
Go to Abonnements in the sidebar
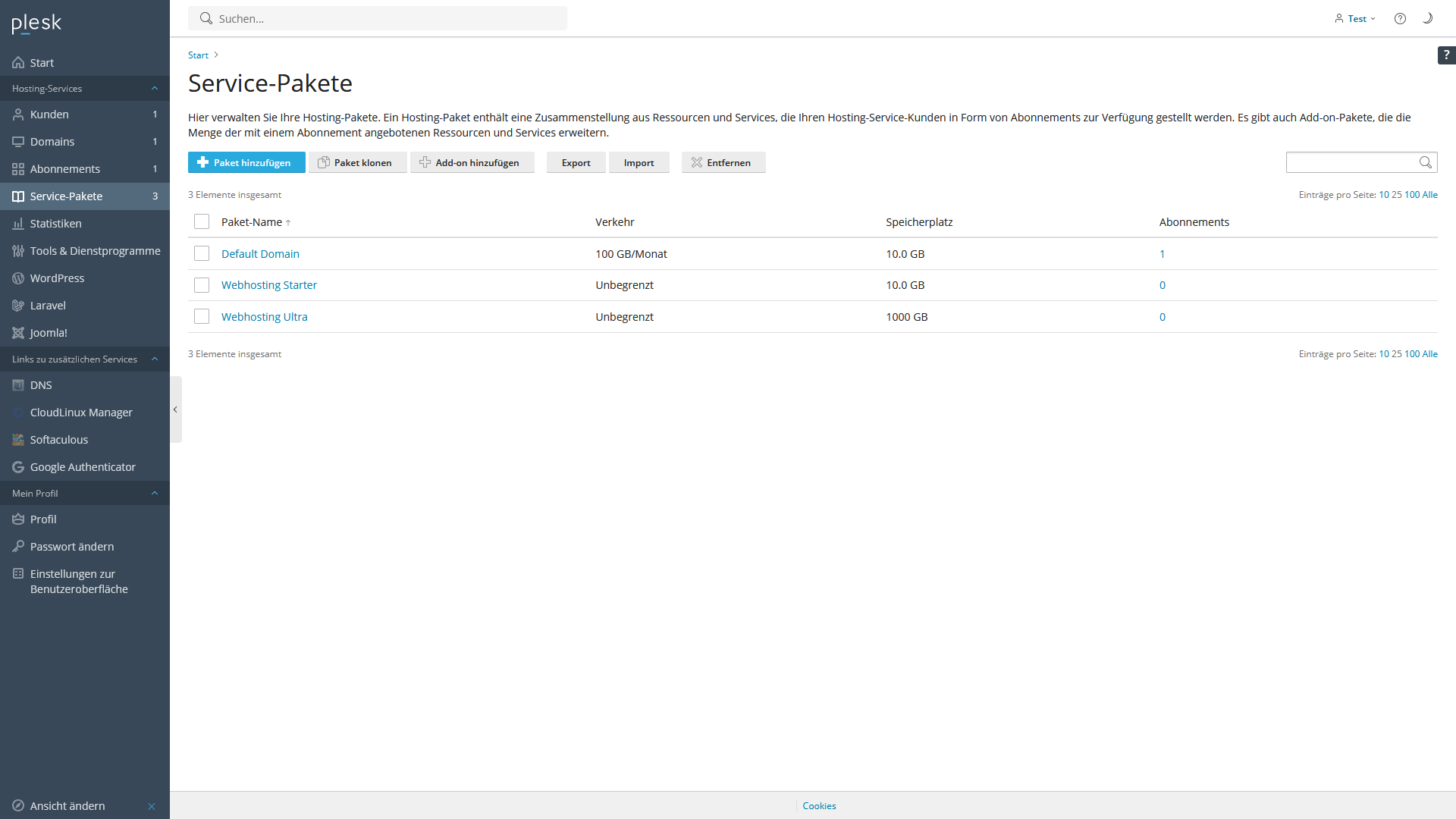click(x=64, y=169)
